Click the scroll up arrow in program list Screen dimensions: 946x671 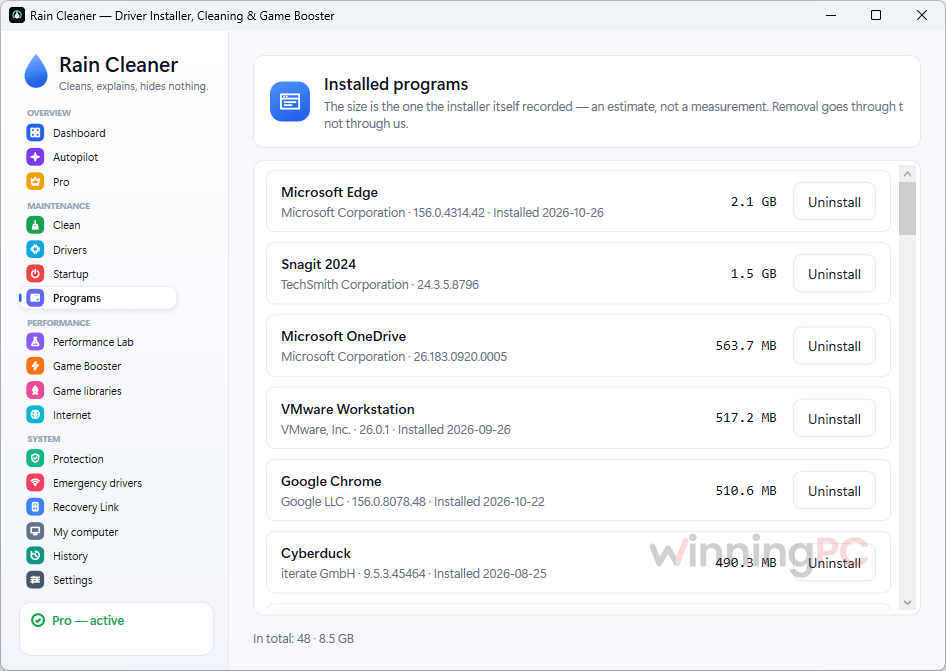point(907,174)
